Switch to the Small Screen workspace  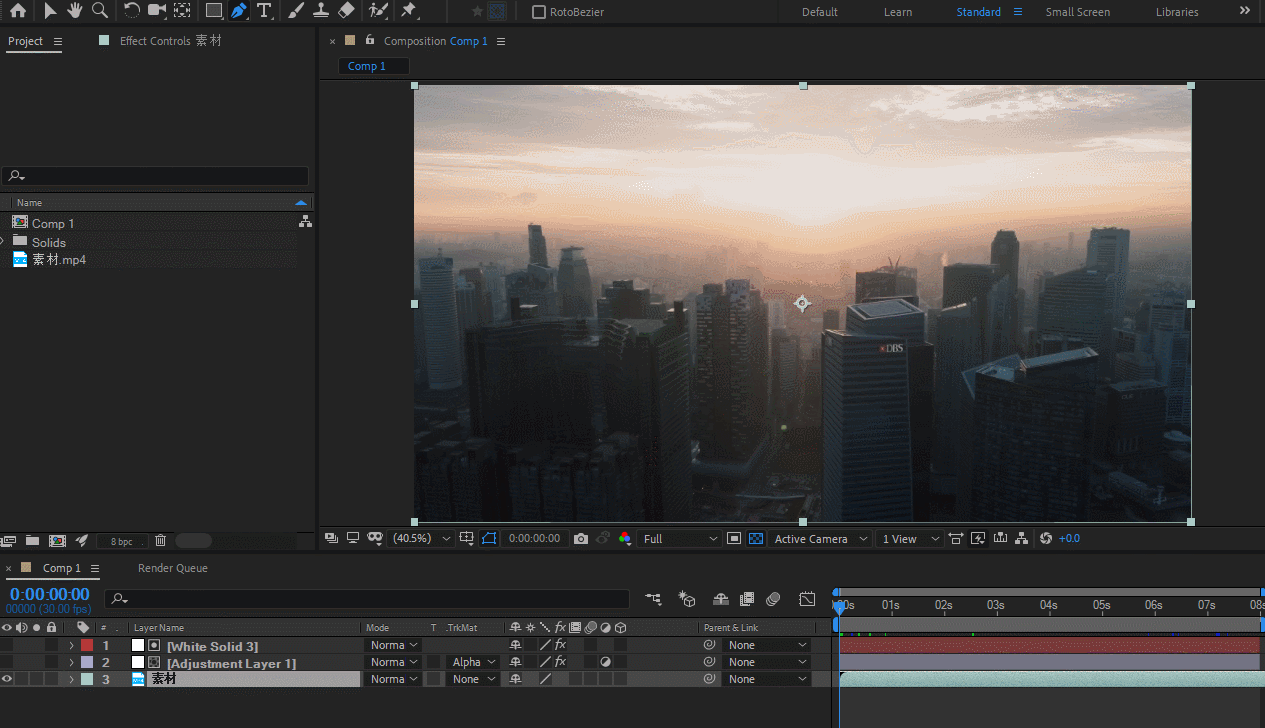click(1078, 12)
